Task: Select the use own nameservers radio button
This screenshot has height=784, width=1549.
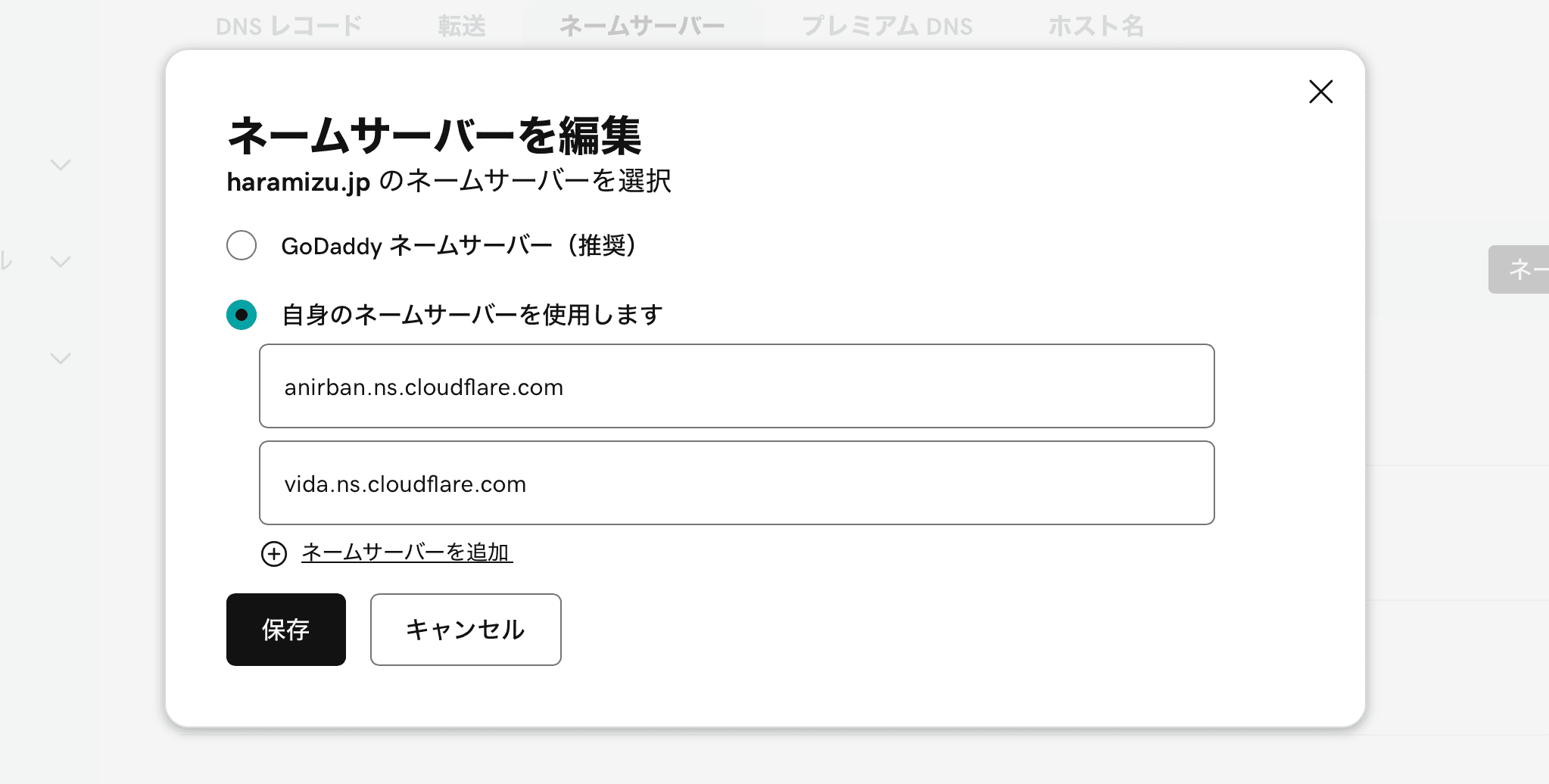Action: click(x=242, y=315)
